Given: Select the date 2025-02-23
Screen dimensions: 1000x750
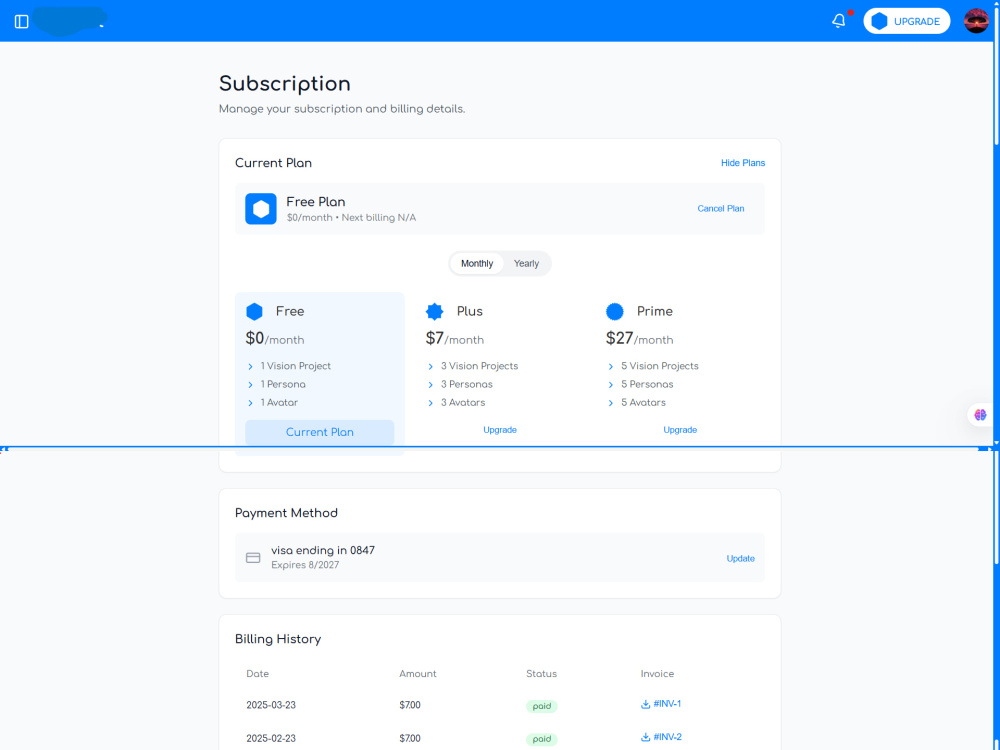Looking at the screenshot, I should (271, 739).
